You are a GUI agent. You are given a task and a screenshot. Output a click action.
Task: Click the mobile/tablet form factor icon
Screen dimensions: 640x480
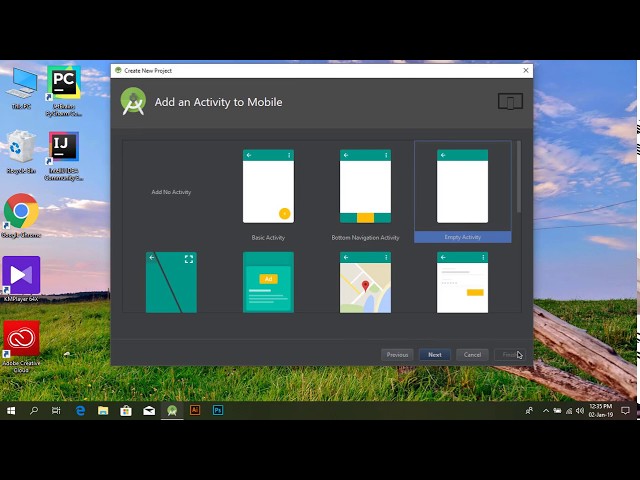pos(510,101)
